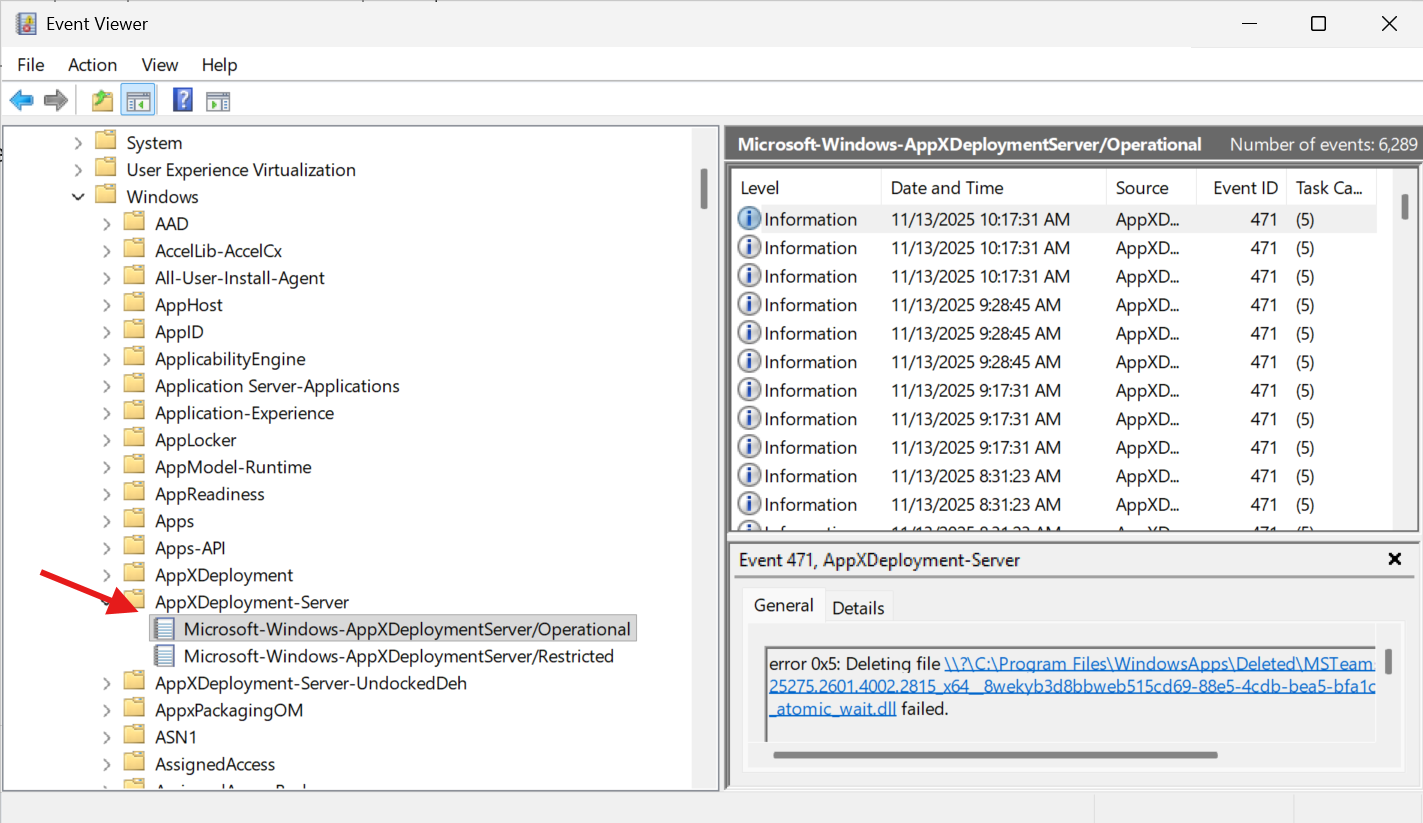Expand the System tree node
1423x823 pixels.
pos(78,142)
